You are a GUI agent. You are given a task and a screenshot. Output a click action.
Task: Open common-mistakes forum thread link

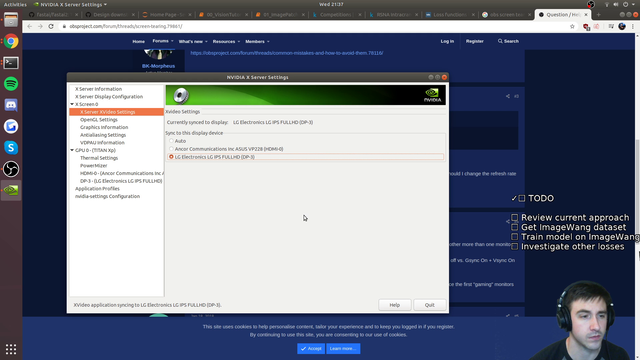pyautogui.click(x=287, y=53)
